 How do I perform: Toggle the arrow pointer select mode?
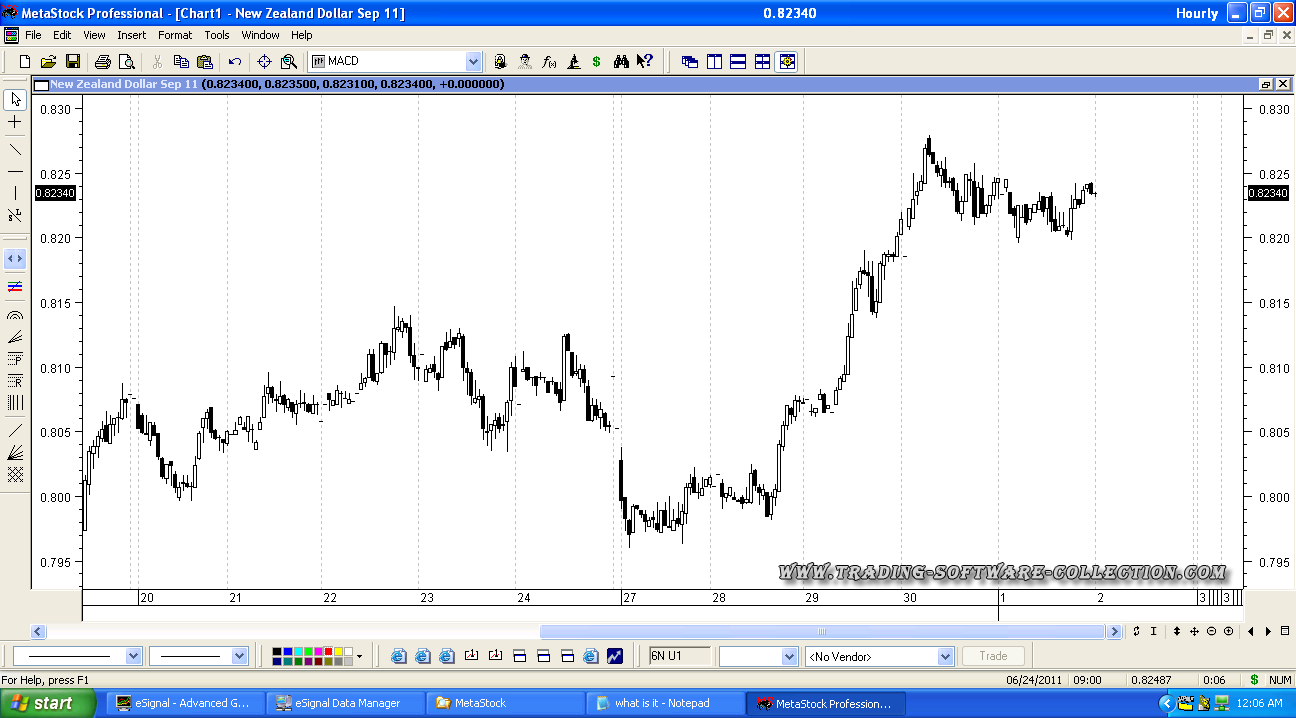click(x=15, y=99)
